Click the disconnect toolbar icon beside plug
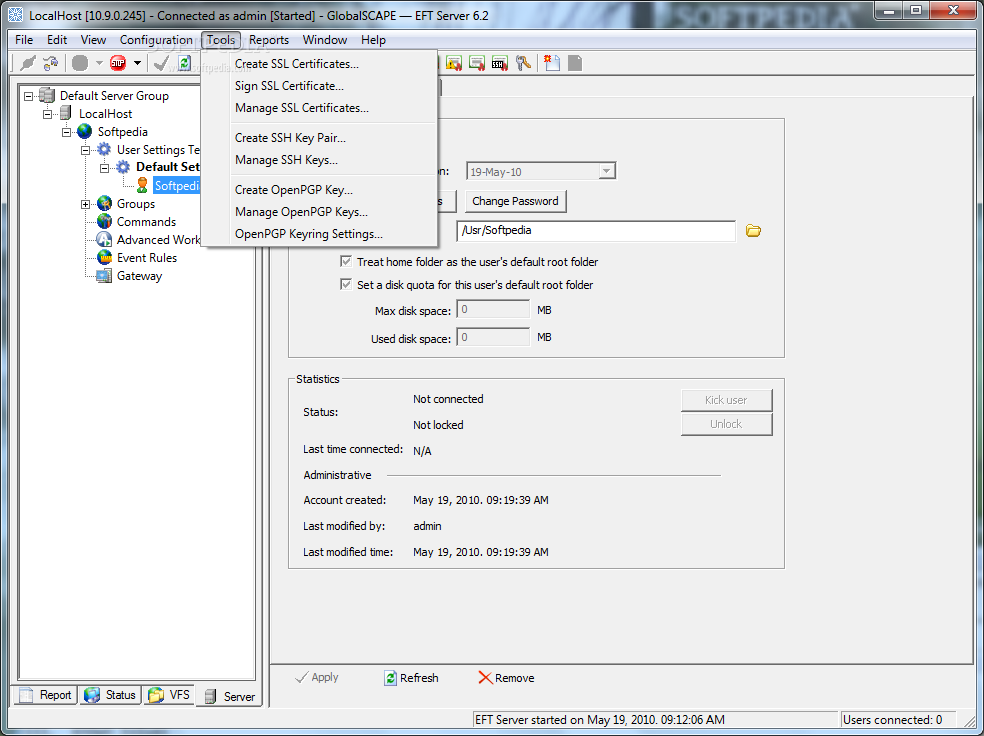The width and height of the screenshot is (984, 736). click(x=51, y=63)
